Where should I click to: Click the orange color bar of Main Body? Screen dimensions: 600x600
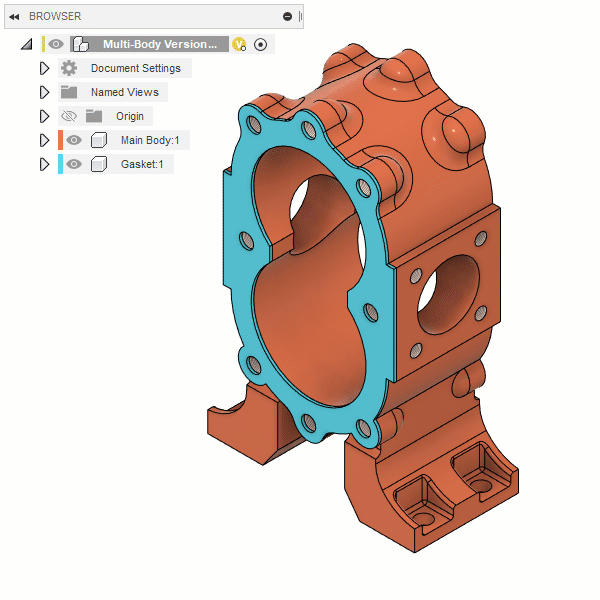(60, 140)
